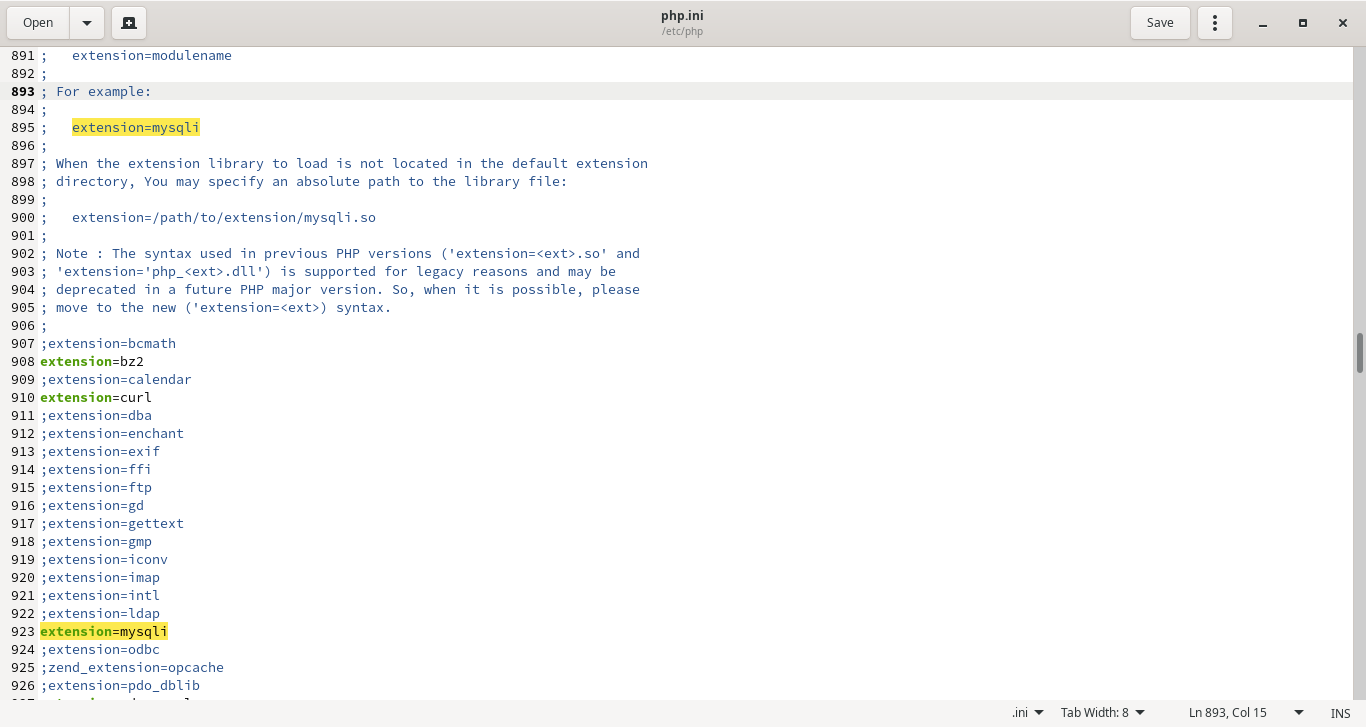This screenshot has width=1366, height=727.
Task: Create a new document using the toolbar icon
Action: click(129, 23)
